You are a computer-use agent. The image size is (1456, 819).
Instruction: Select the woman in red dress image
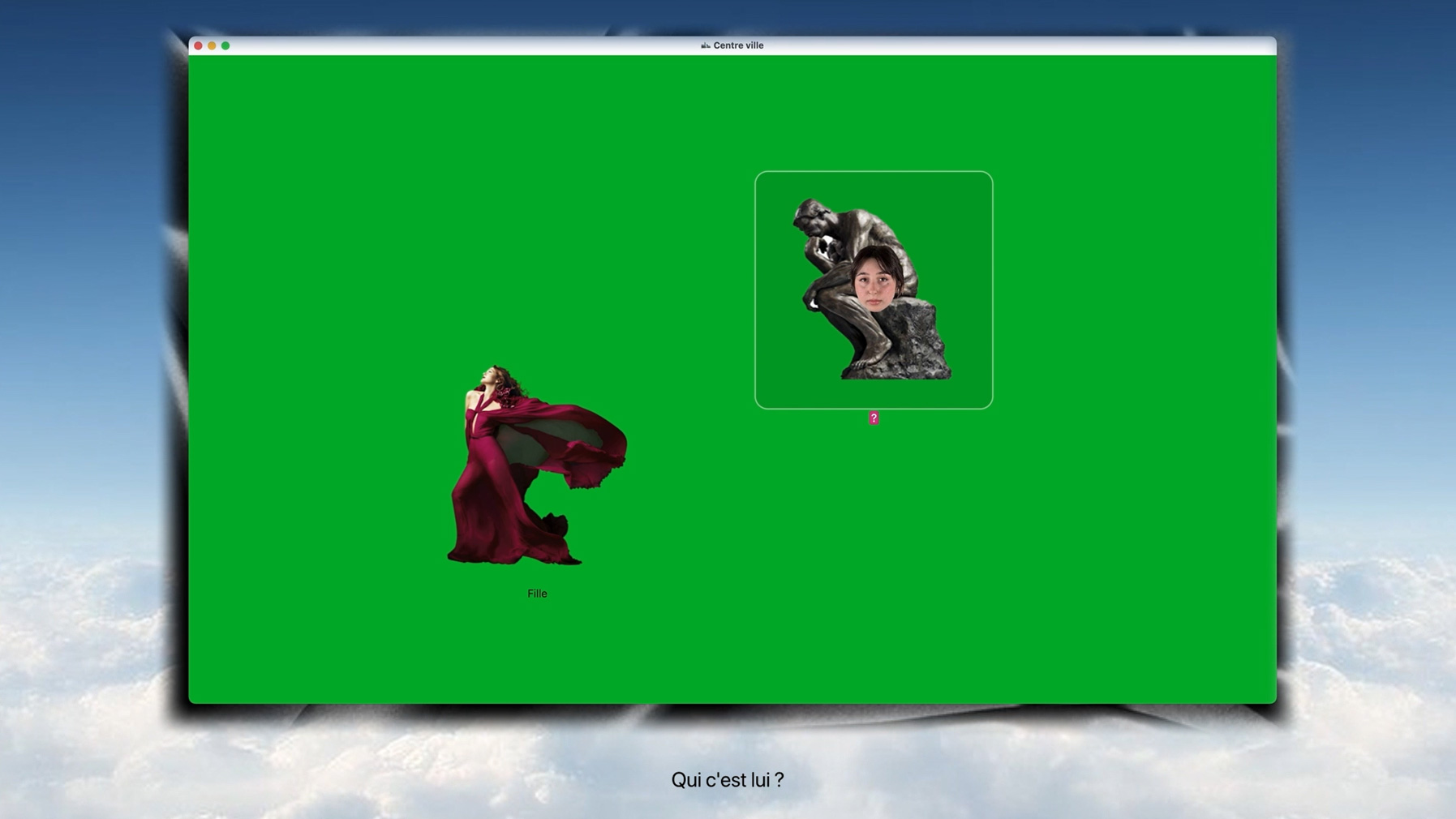click(537, 465)
